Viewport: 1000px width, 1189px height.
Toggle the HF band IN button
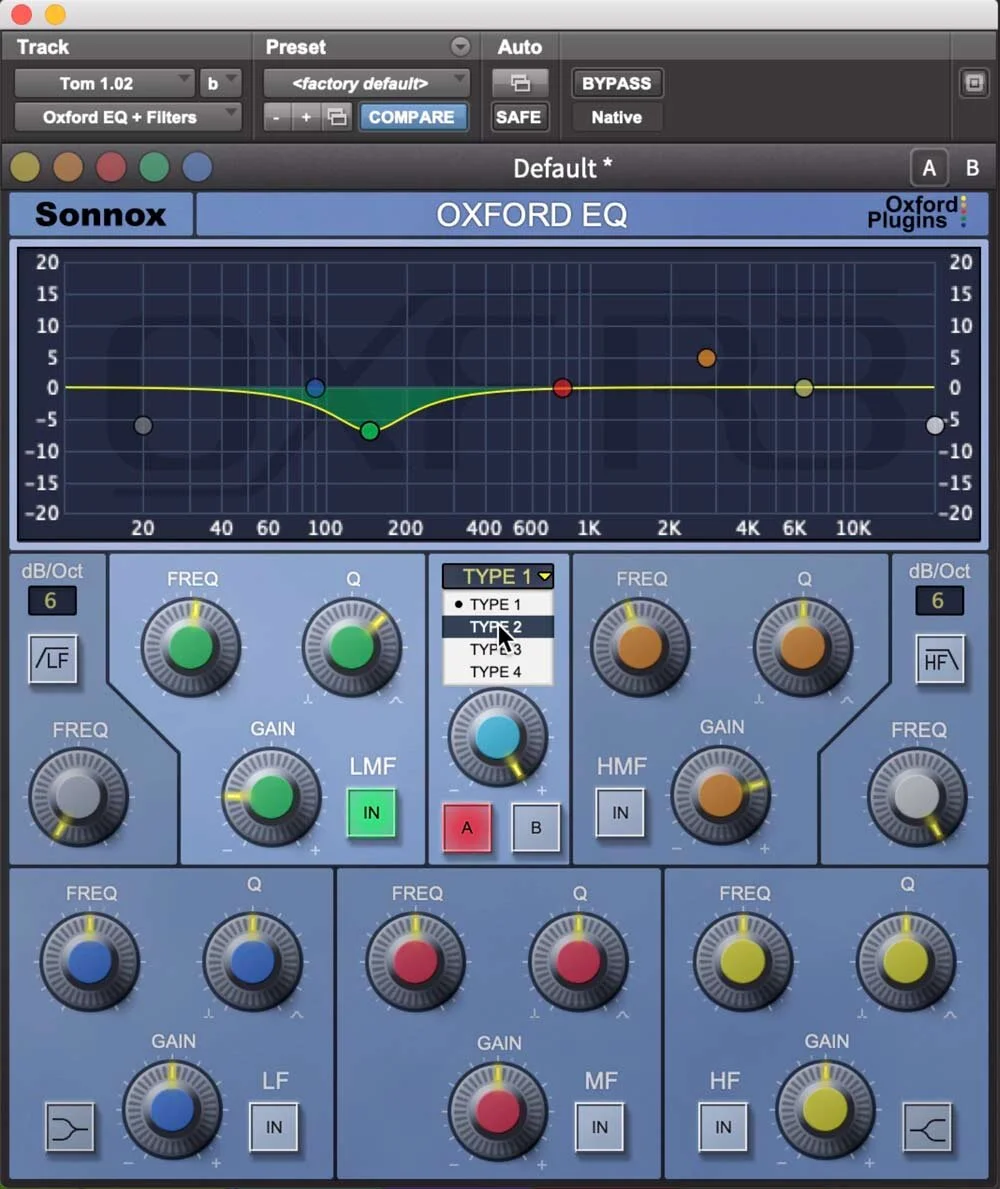723,1128
